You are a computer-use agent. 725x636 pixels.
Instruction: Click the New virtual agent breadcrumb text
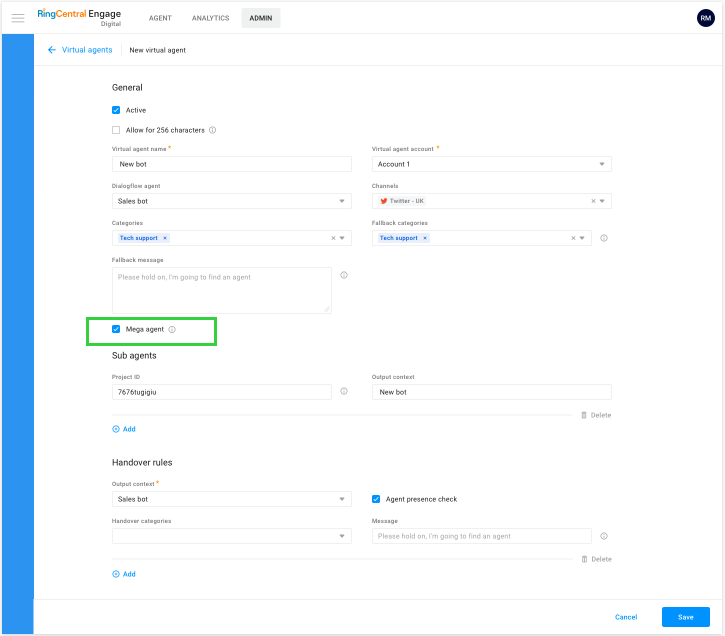(x=158, y=50)
